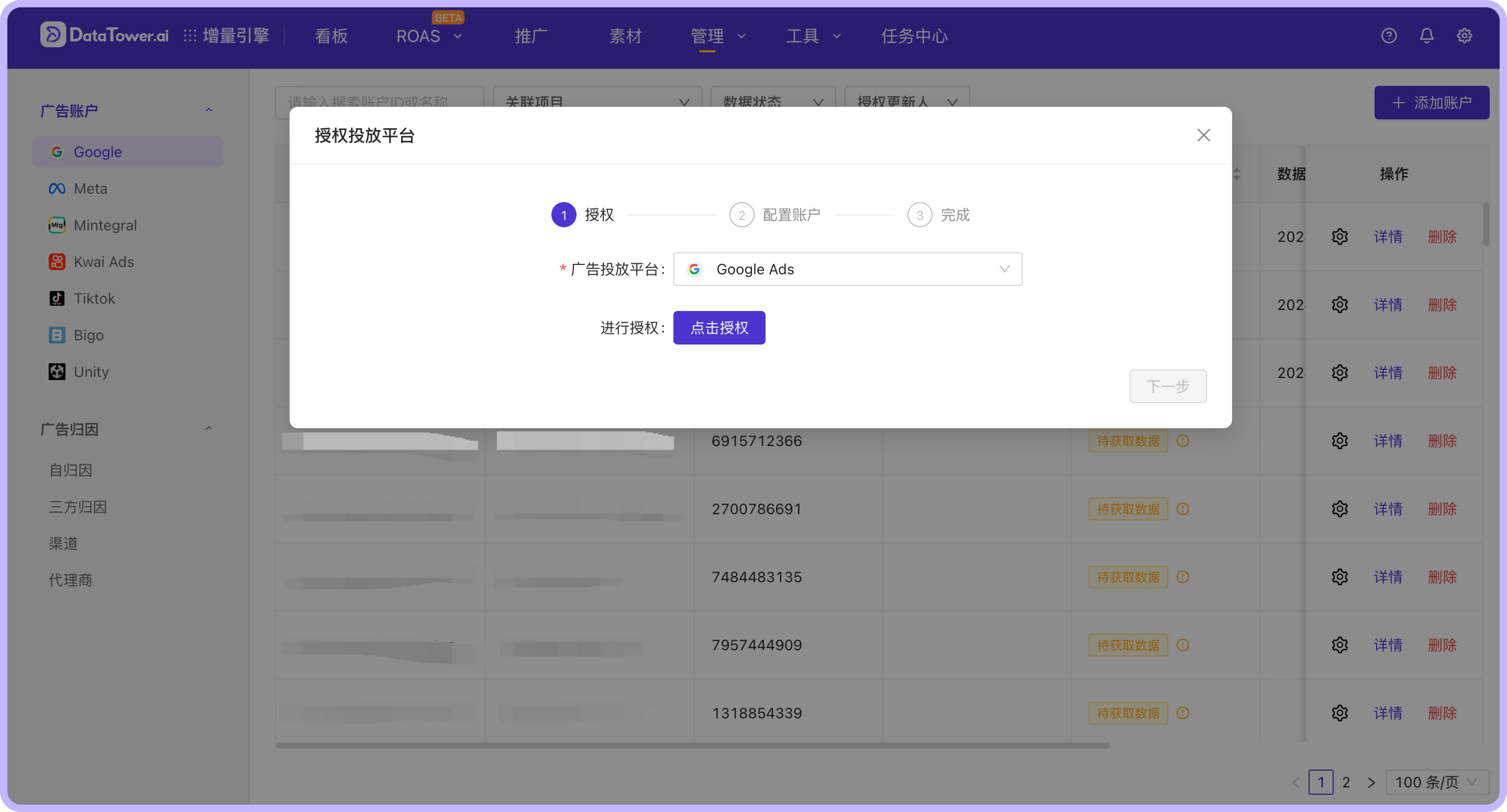Screen dimensions: 1507x812
Task: Click the settings gear in top bar
Action: 1464,36
